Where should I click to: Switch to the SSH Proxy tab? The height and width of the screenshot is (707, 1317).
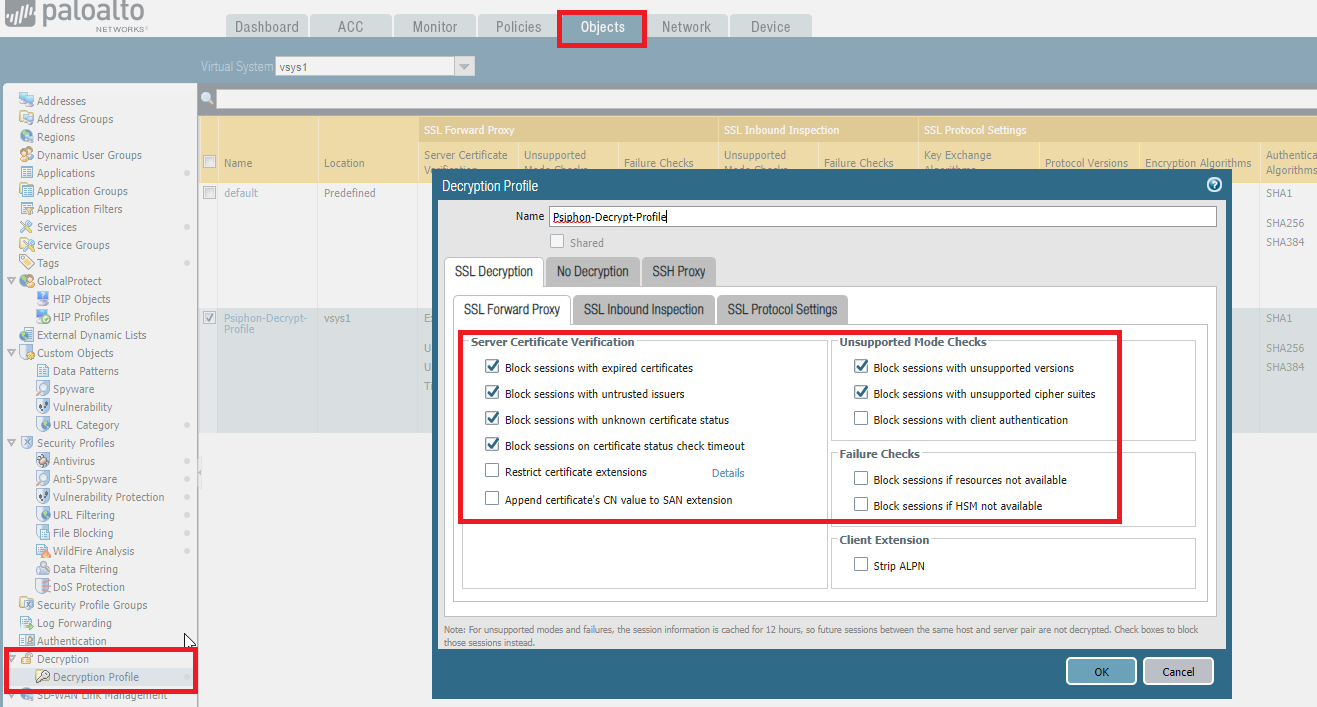(678, 271)
